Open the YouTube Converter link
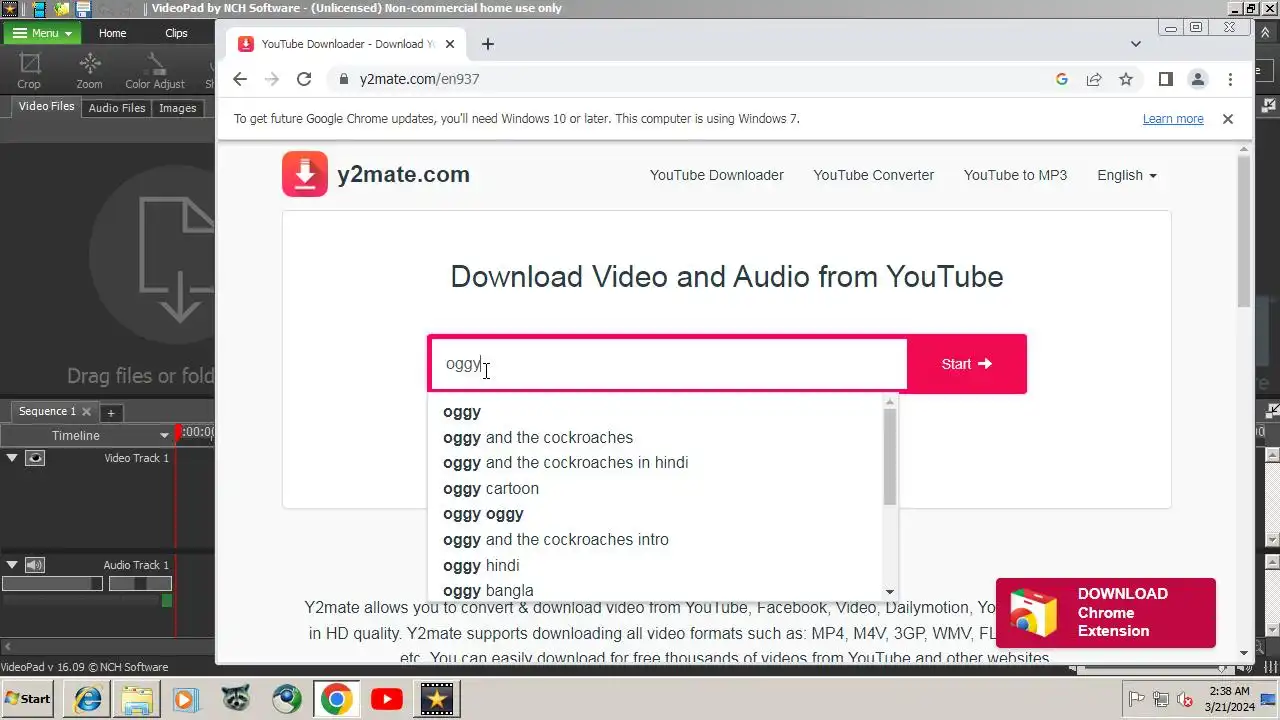Viewport: 1280px width, 720px height. point(874,175)
